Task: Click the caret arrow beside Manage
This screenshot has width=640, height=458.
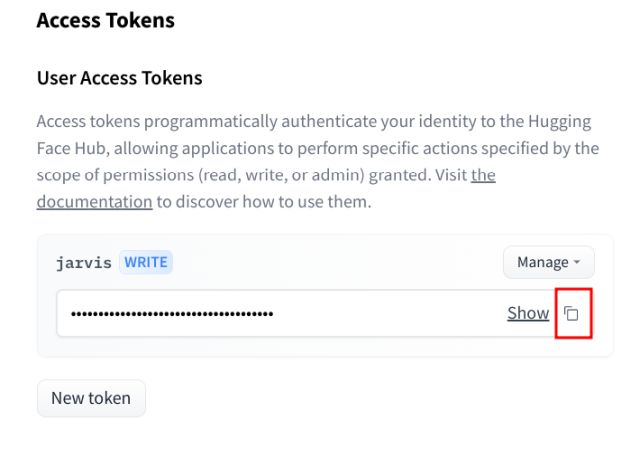Action: pos(577,263)
